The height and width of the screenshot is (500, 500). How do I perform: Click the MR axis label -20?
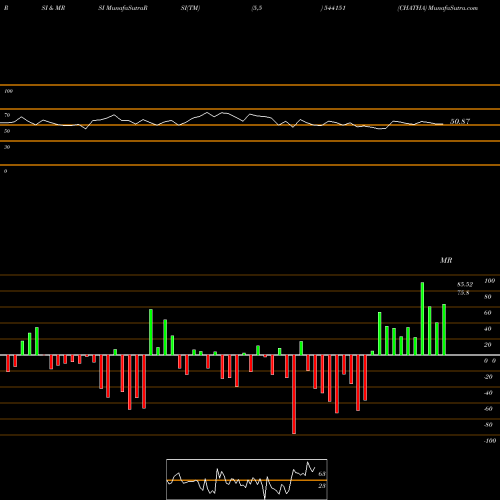[x=488, y=377]
